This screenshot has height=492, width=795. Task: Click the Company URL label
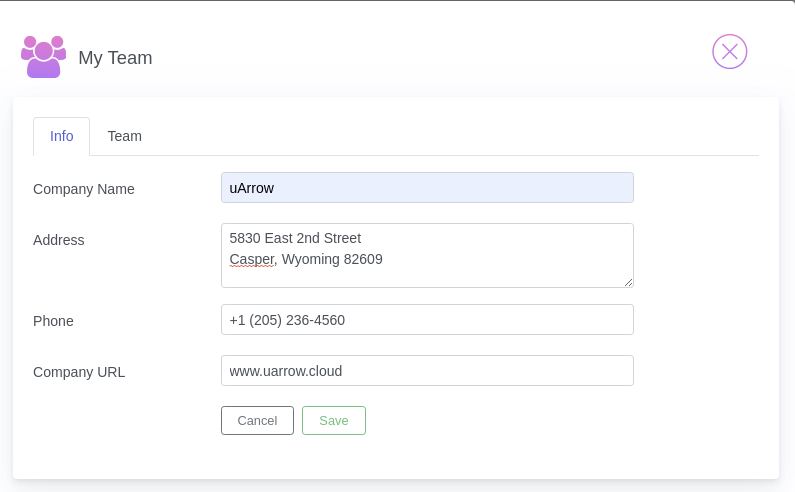pyautogui.click(x=79, y=372)
